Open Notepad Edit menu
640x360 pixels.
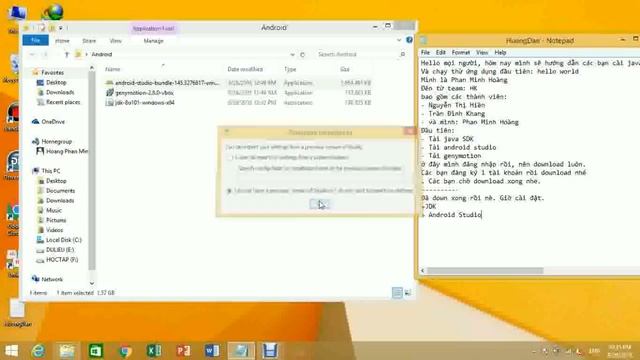pos(440,52)
